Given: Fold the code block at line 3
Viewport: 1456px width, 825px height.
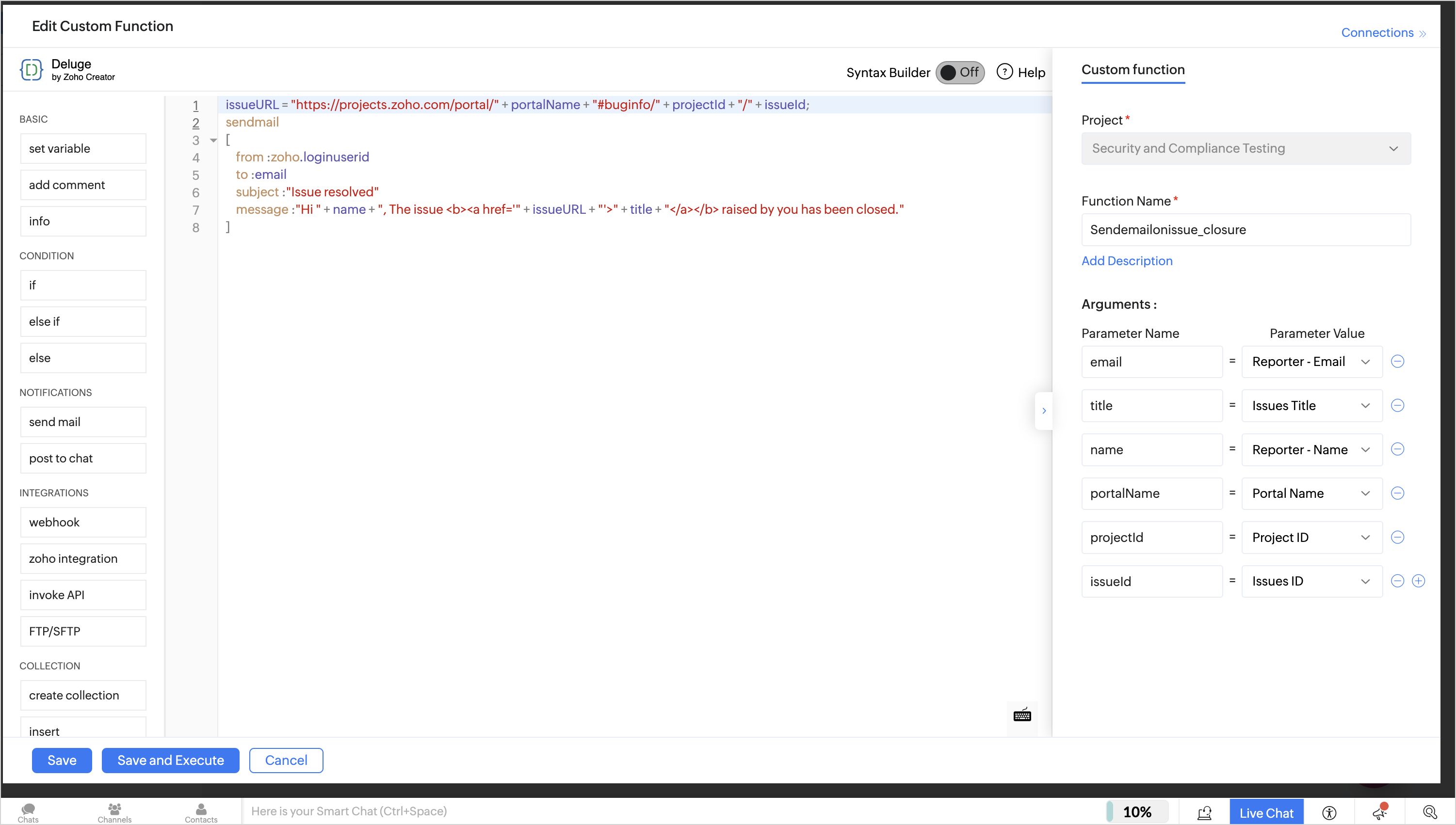Looking at the screenshot, I should click(x=213, y=141).
